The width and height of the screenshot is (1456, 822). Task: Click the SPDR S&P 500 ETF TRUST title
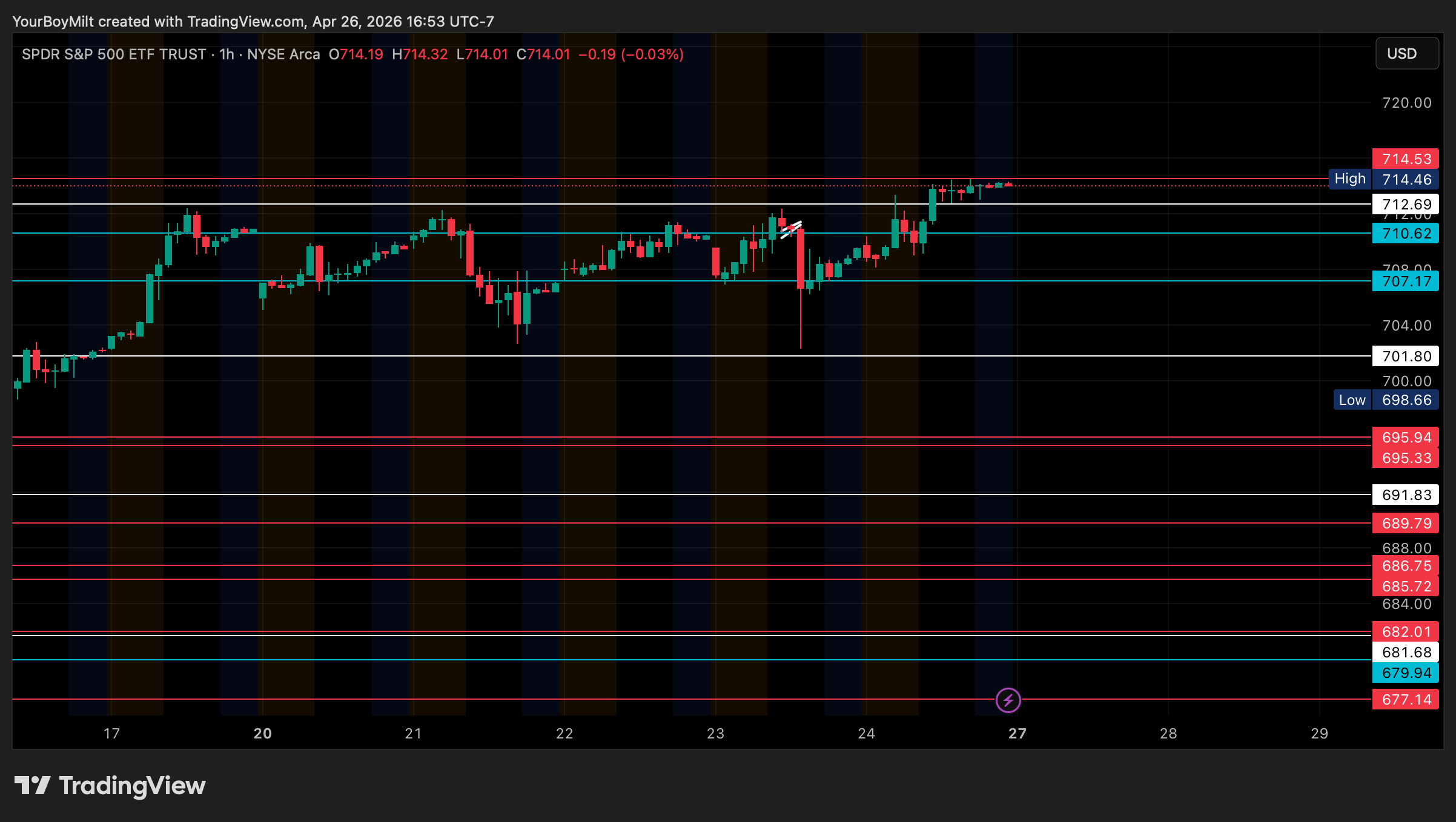point(114,54)
